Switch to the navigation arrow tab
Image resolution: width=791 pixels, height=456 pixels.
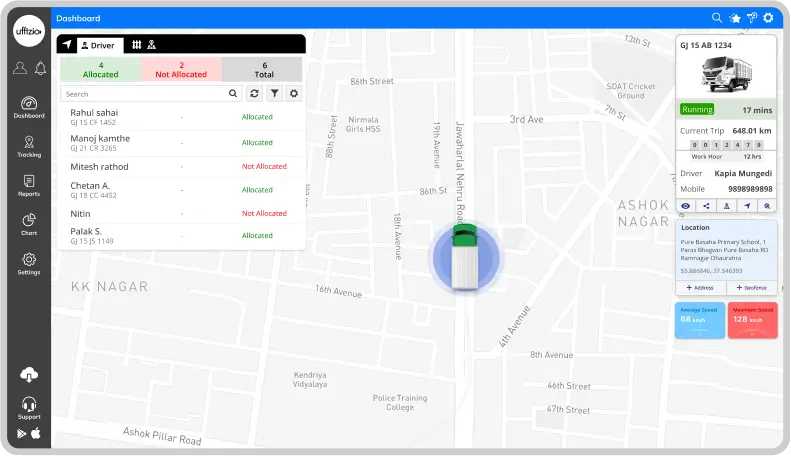[67, 45]
